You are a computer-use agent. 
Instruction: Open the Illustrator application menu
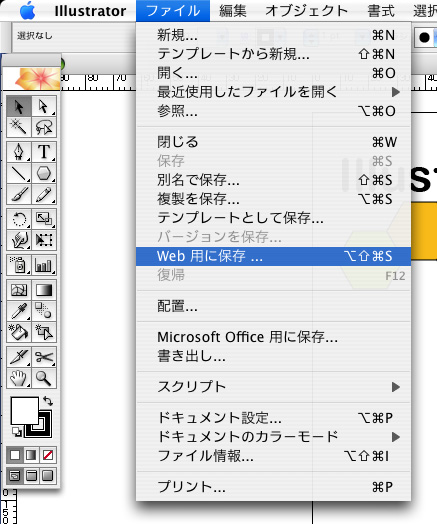point(90,11)
